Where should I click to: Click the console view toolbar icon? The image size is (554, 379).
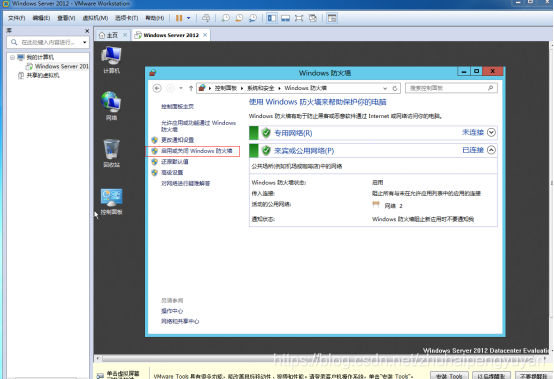point(332,18)
